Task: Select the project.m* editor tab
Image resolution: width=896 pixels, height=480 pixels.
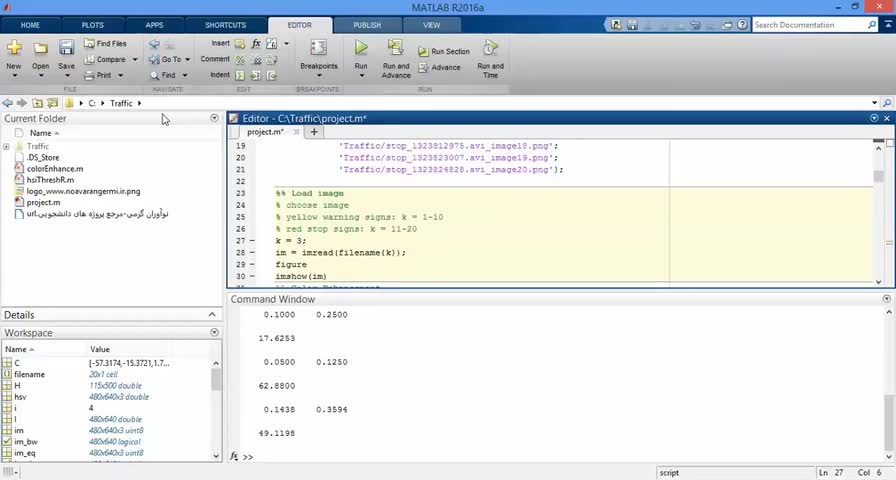Action: click(265, 132)
